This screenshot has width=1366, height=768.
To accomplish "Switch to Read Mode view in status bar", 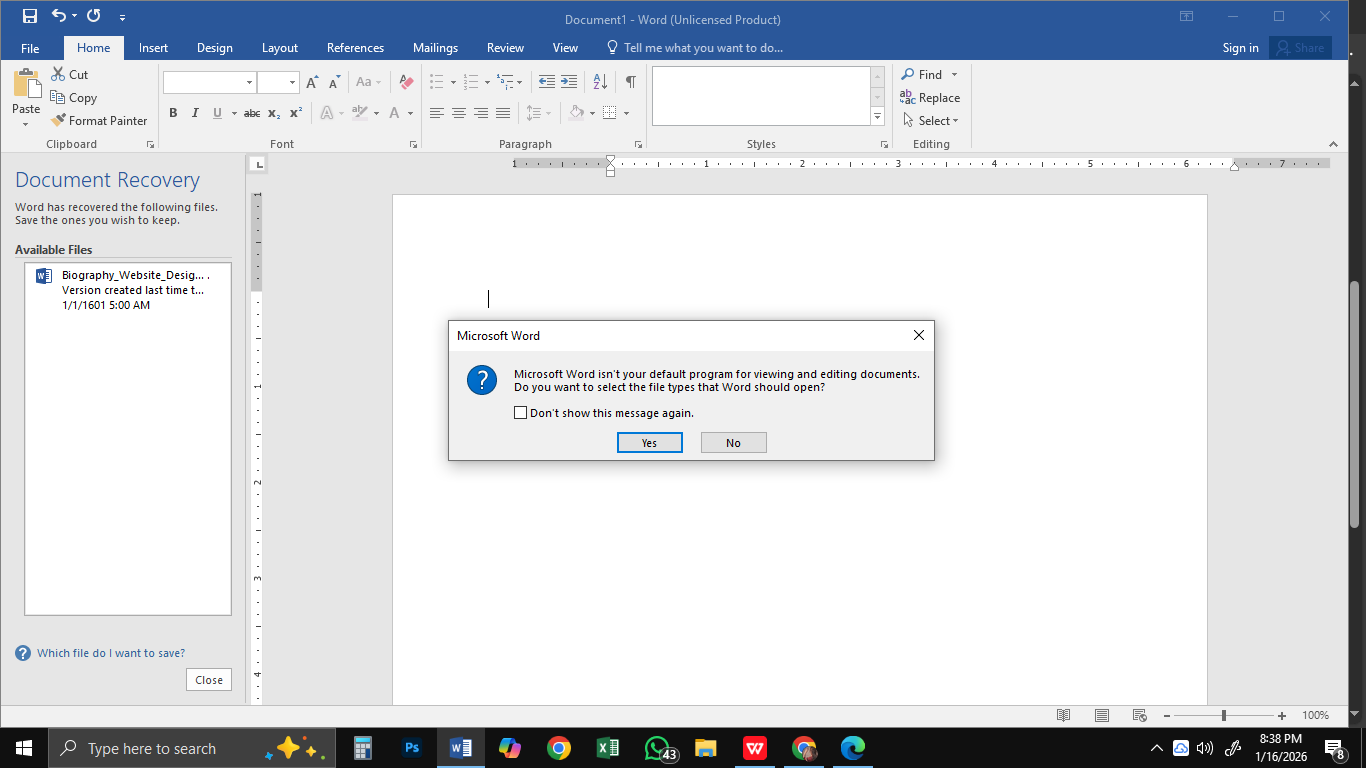I will 1064,716.
